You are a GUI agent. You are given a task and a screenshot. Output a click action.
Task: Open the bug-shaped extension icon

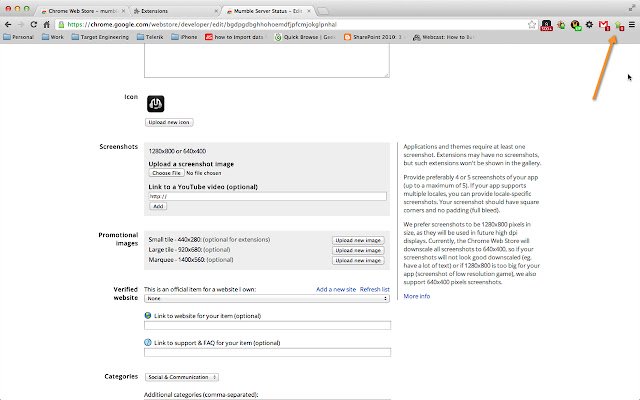[562, 25]
